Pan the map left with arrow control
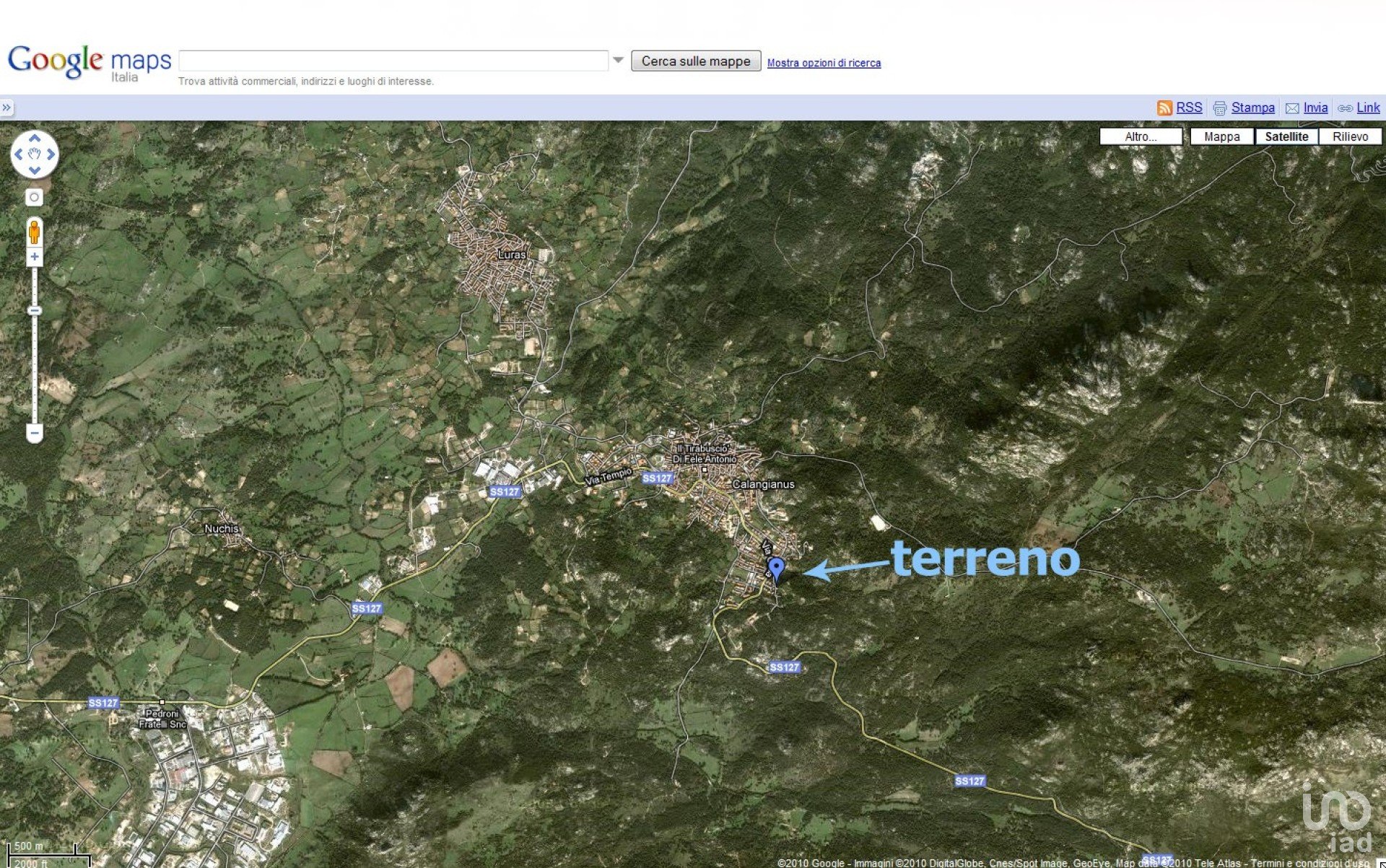 pyautogui.click(x=19, y=154)
